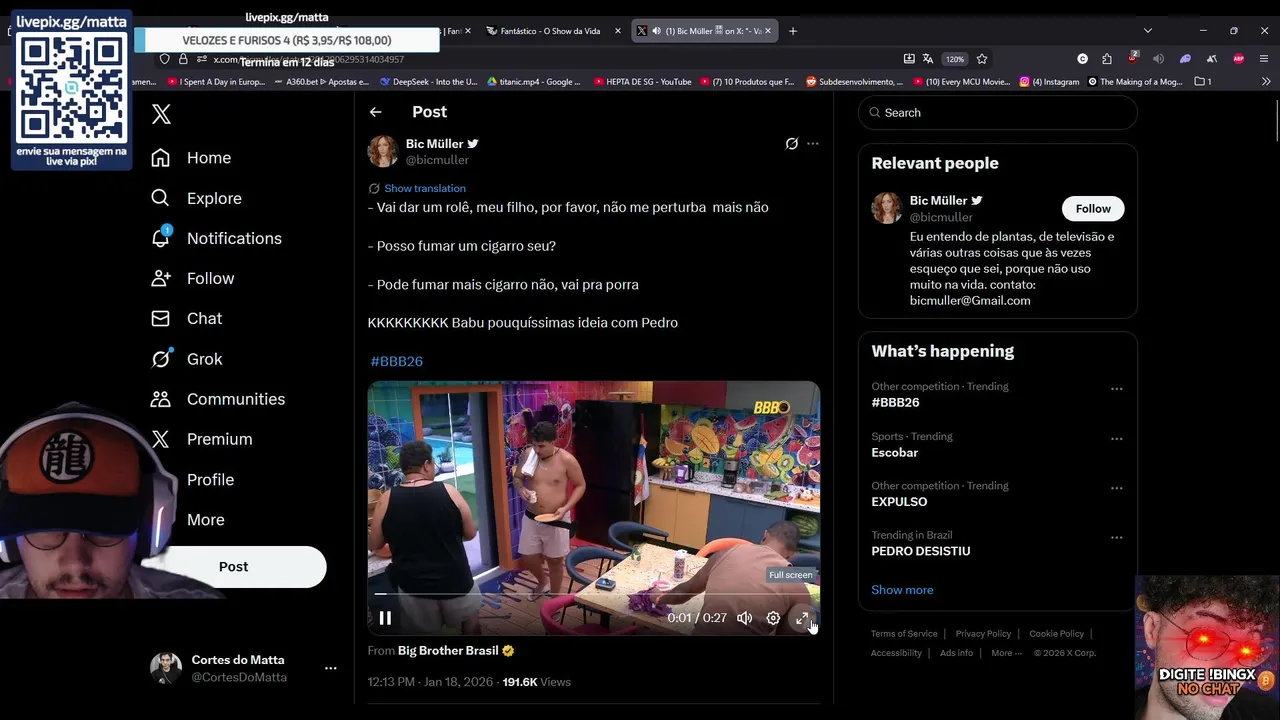Open Cortes do Matta account options
The image size is (1280, 720).
coord(331,668)
